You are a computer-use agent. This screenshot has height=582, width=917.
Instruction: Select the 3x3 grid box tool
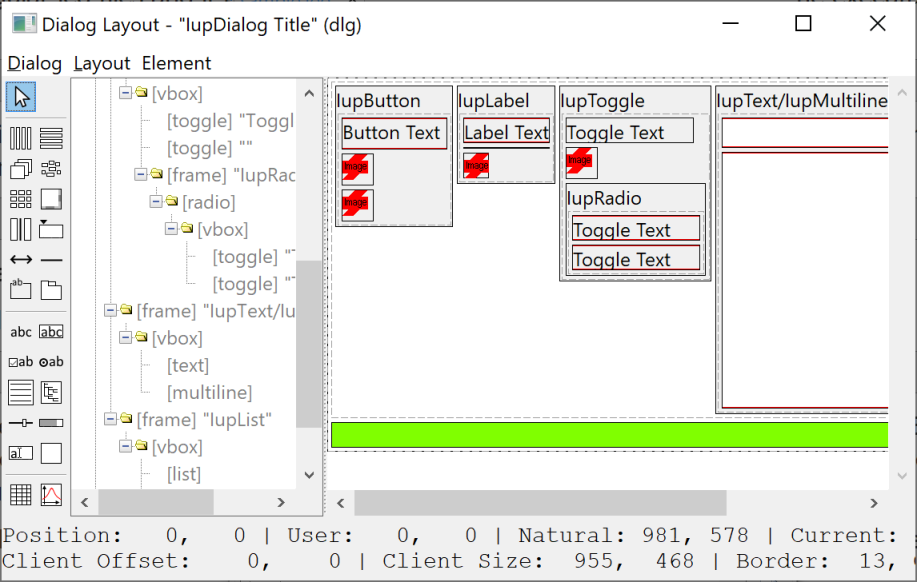(x=21, y=199)
